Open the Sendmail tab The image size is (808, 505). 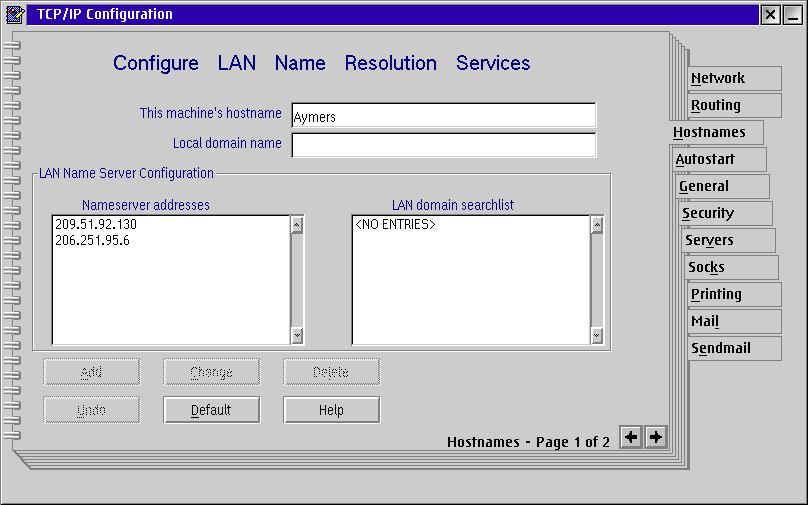[x=721, y=348]
